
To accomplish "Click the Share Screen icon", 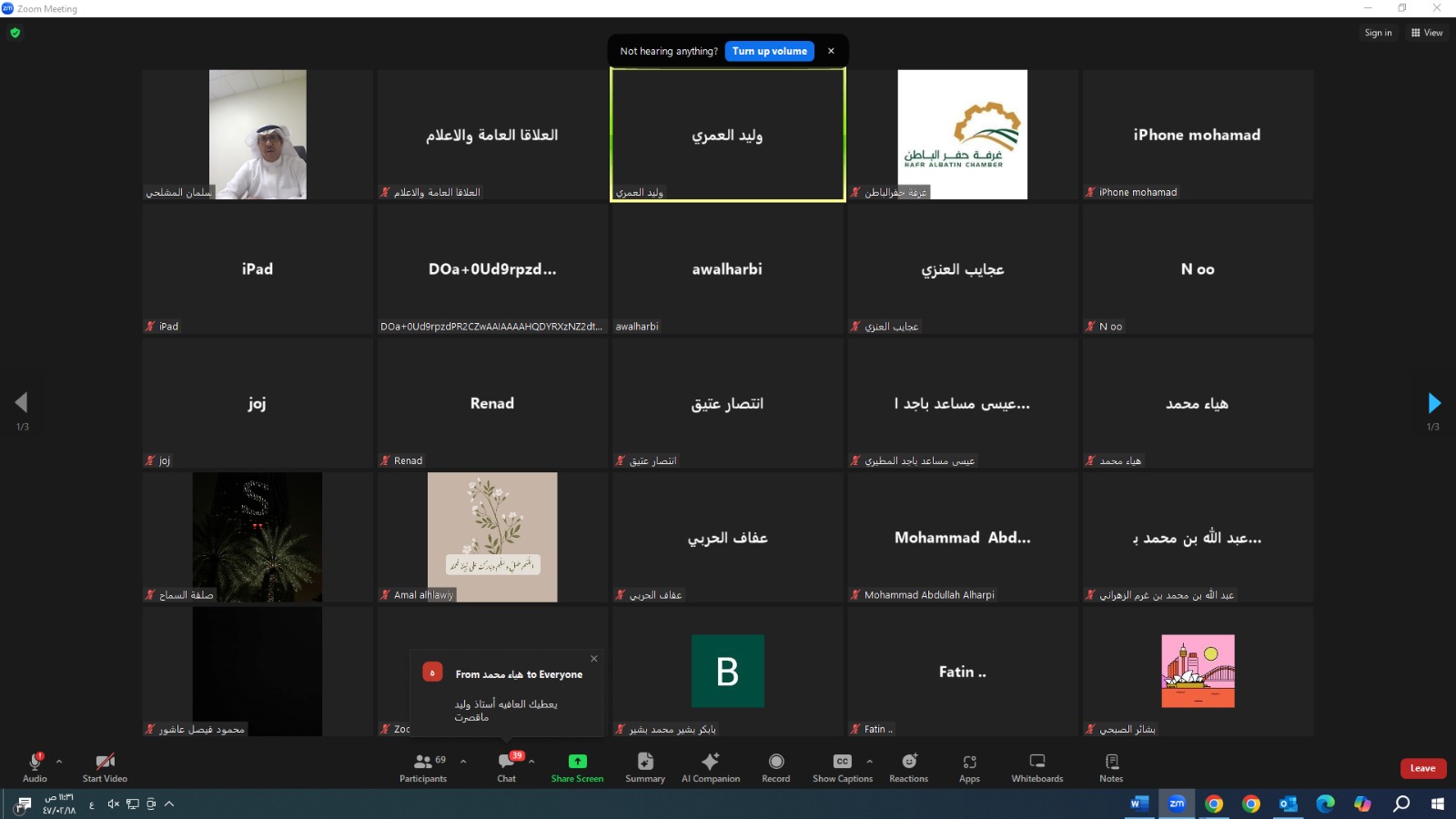I will (577, 762).
